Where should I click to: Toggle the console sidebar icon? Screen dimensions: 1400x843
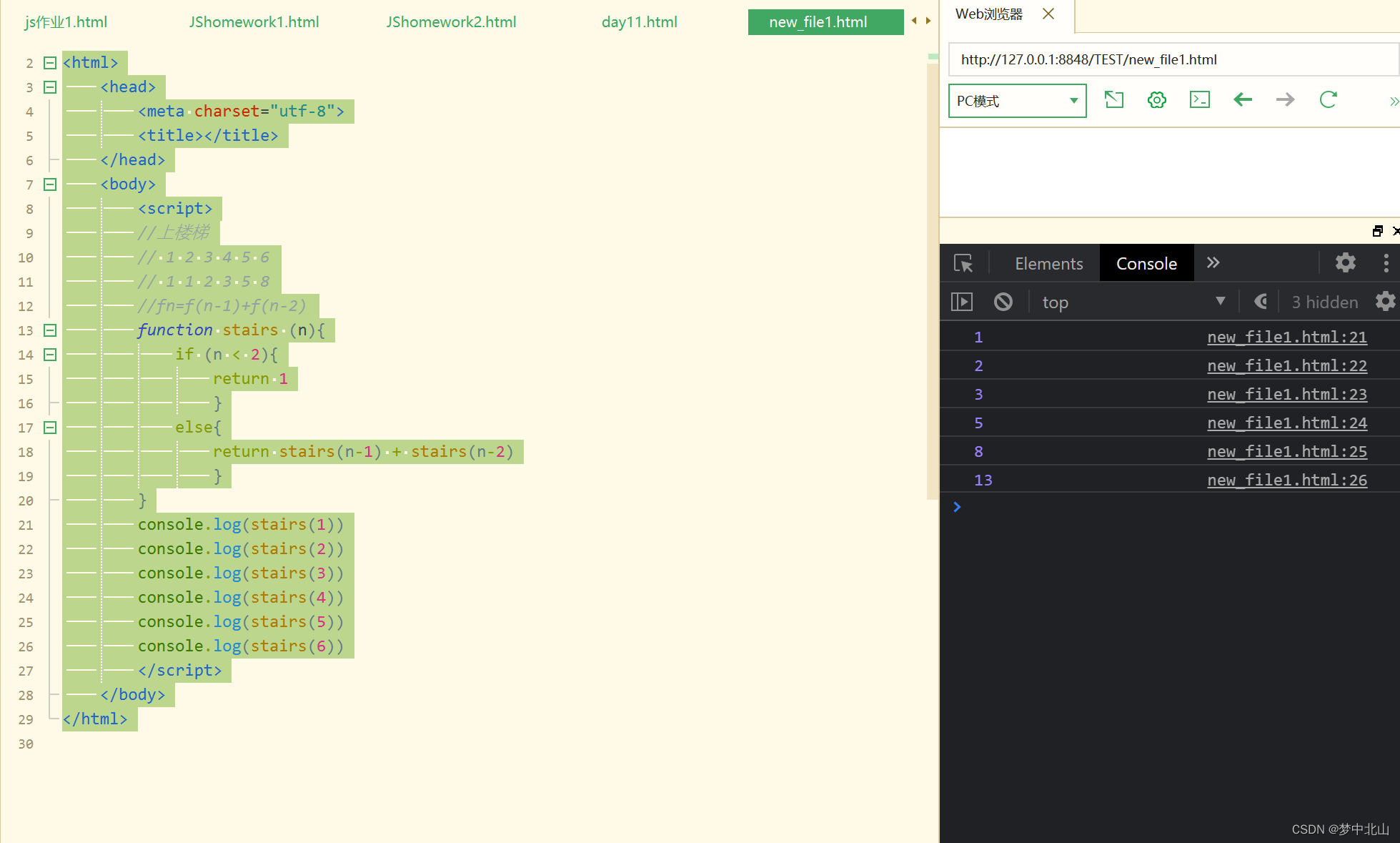tap(962, 302)
